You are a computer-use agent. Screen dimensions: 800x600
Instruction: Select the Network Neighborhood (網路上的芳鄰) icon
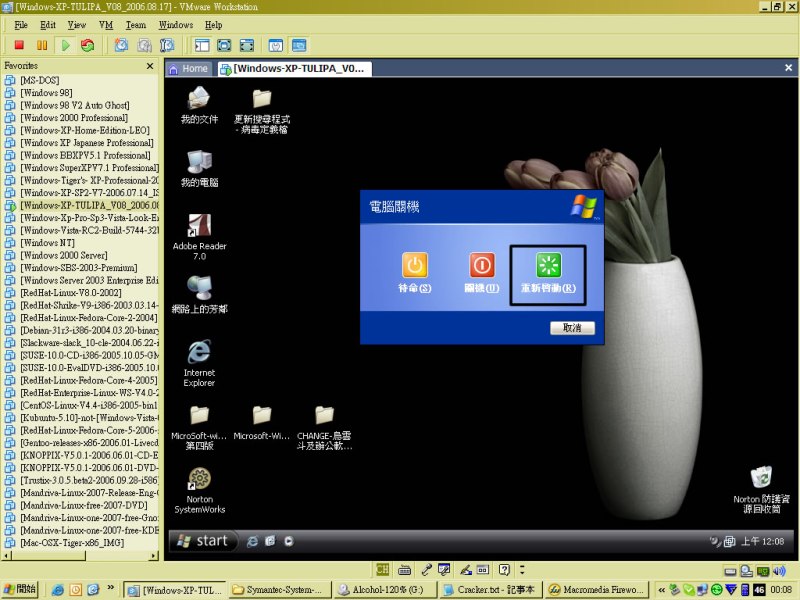click(x=199, y=294)
